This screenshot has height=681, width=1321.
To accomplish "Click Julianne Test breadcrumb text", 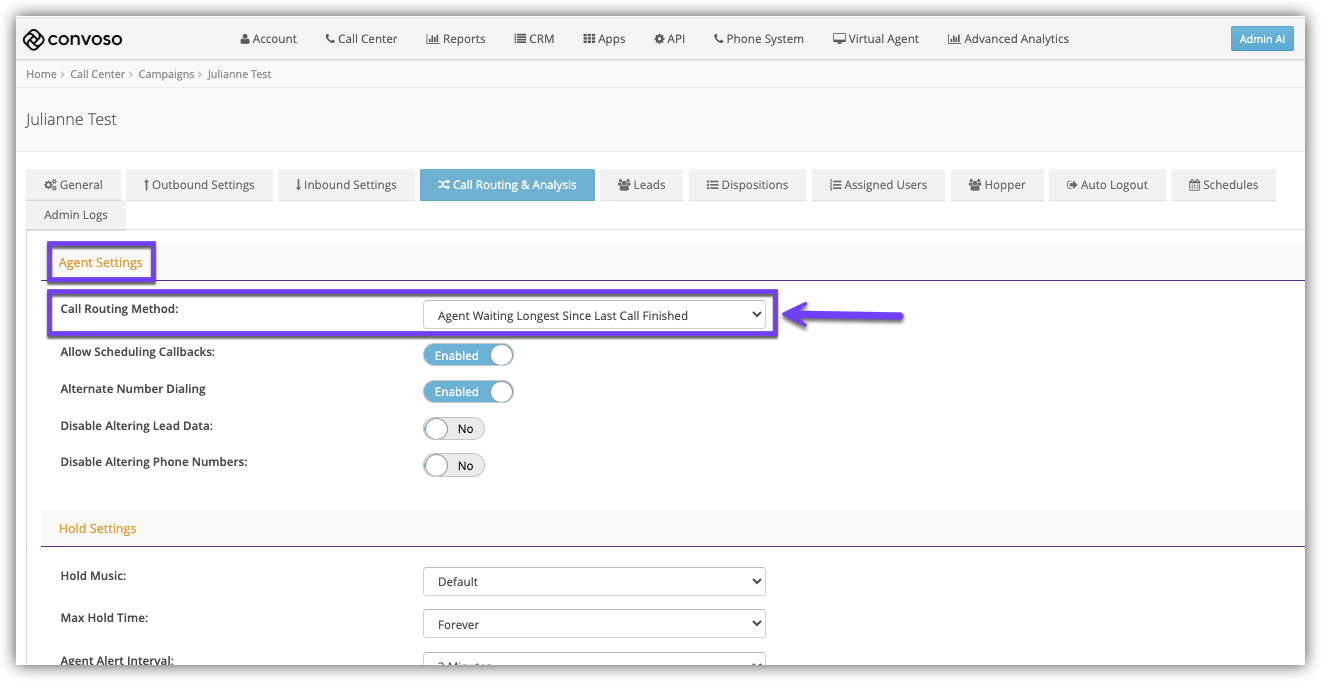I will [239, 74].
